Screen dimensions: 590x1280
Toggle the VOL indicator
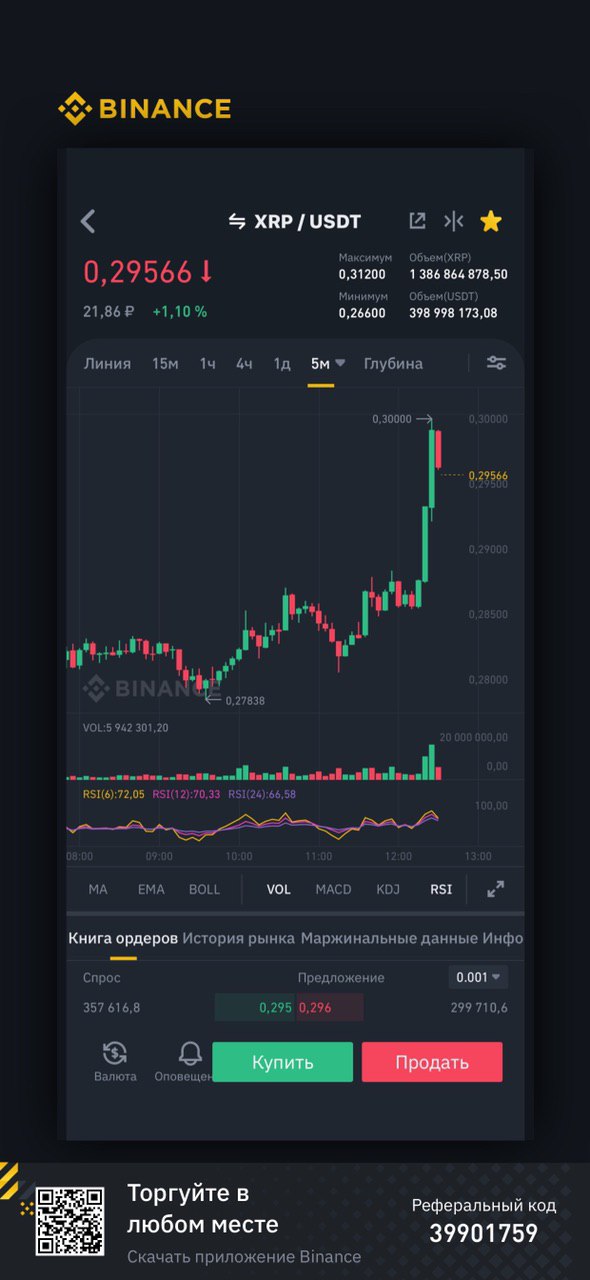(279, 889)
